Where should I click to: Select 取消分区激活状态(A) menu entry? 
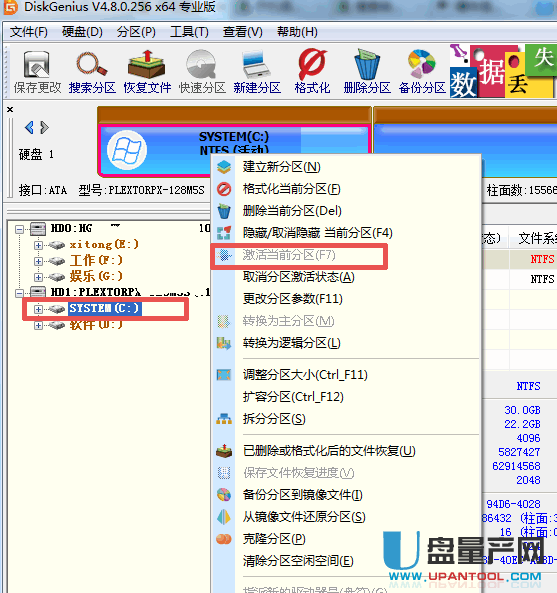click(298, 277)
